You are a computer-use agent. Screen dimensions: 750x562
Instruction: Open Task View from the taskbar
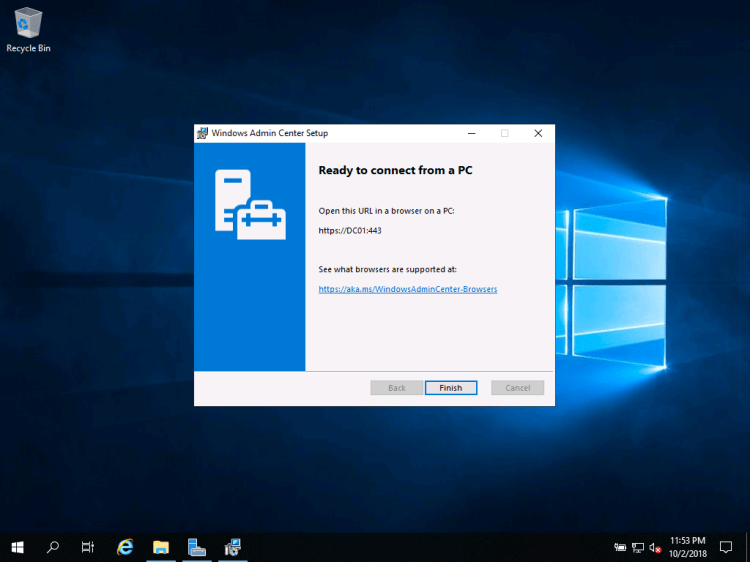coord(88,547)
